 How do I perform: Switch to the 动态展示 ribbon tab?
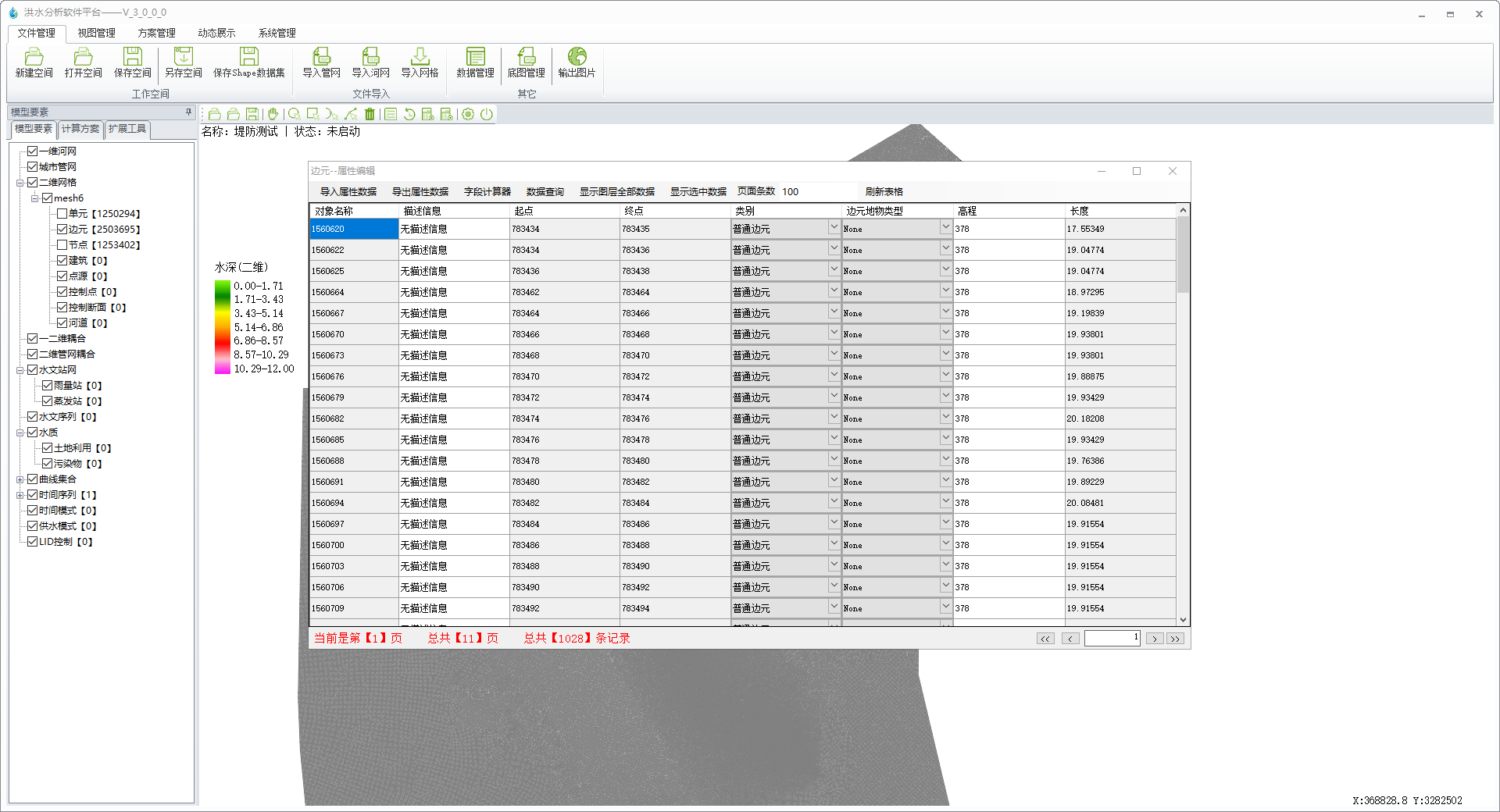pos(216,33)
